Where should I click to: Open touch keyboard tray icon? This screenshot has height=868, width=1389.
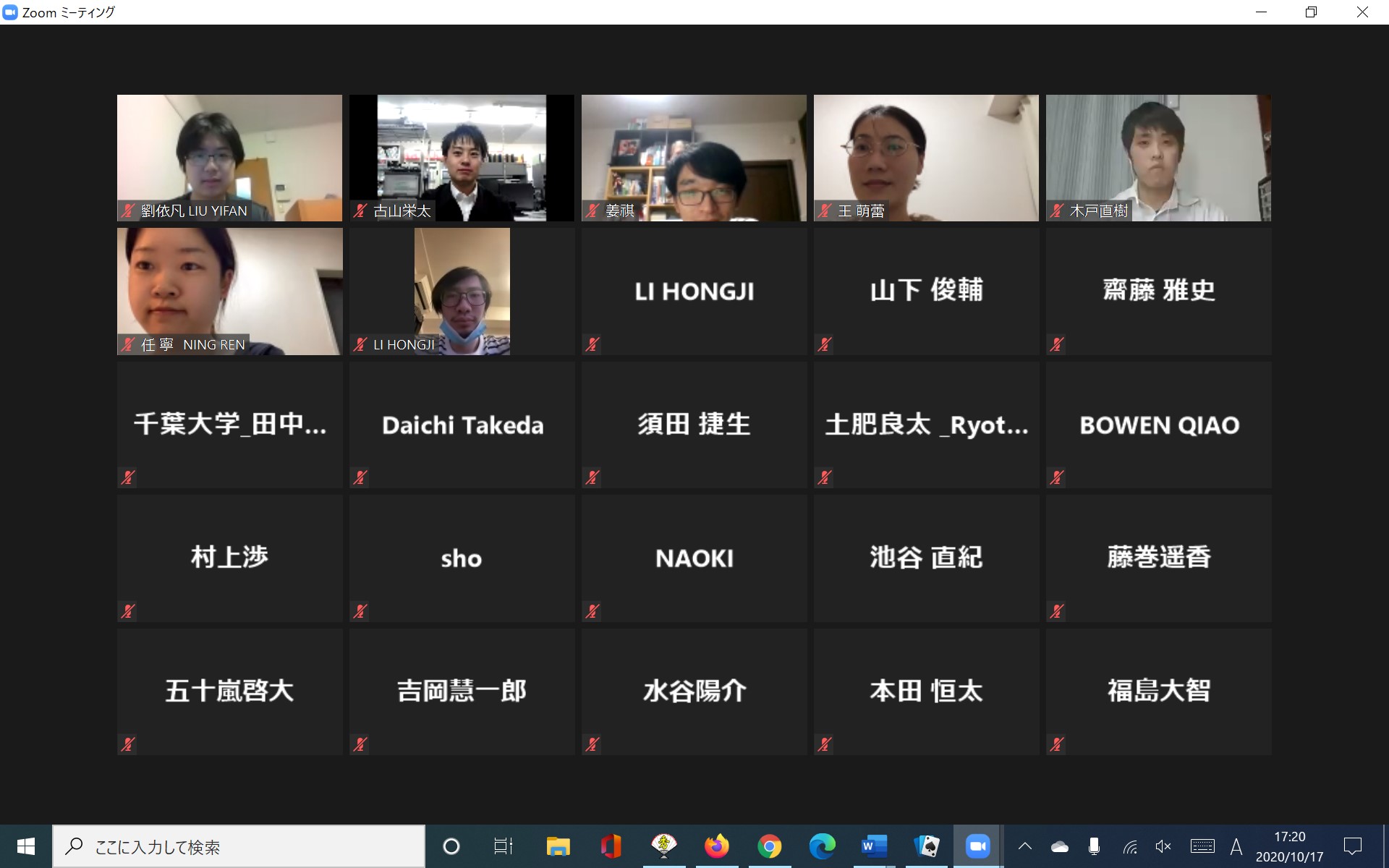click(1202, 846)
